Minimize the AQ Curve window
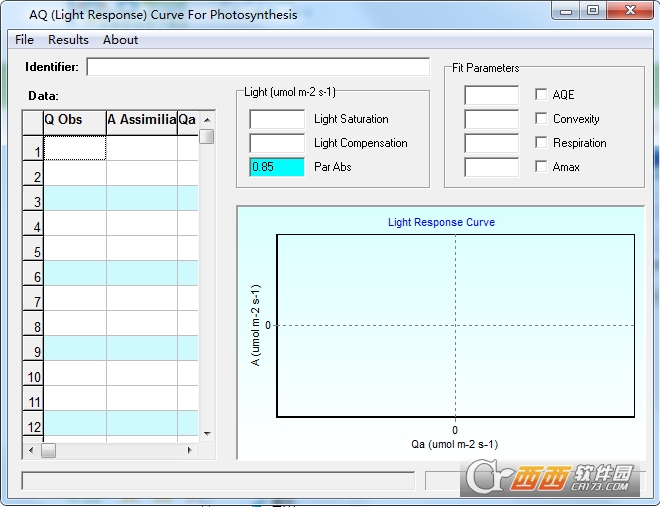The height and width of the screenshot is (507, 660). pyautogui.click(x=566, y=11)
